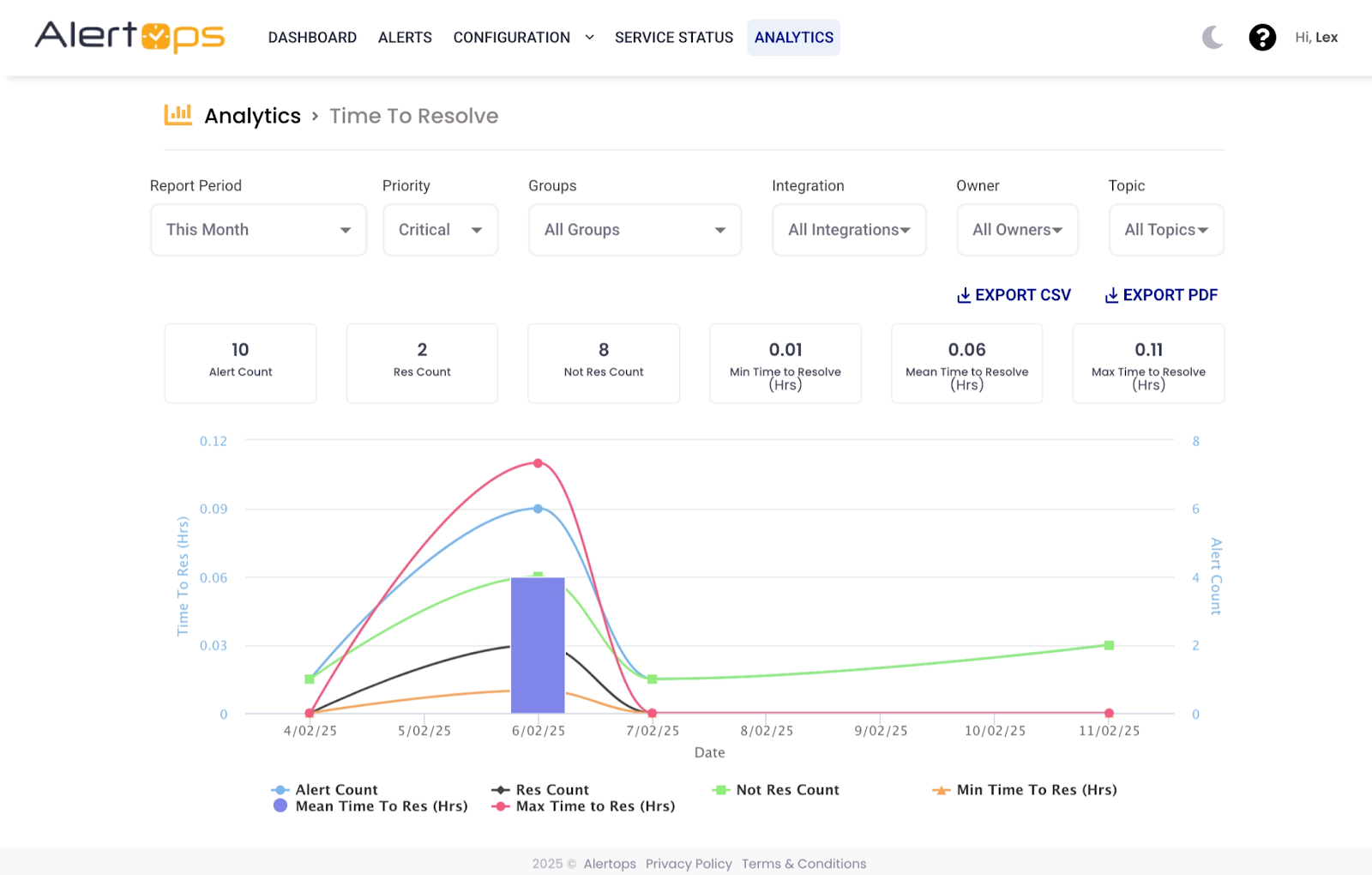
Task: Click Max Time to Res legend marker
Action: tap(501, 806)
